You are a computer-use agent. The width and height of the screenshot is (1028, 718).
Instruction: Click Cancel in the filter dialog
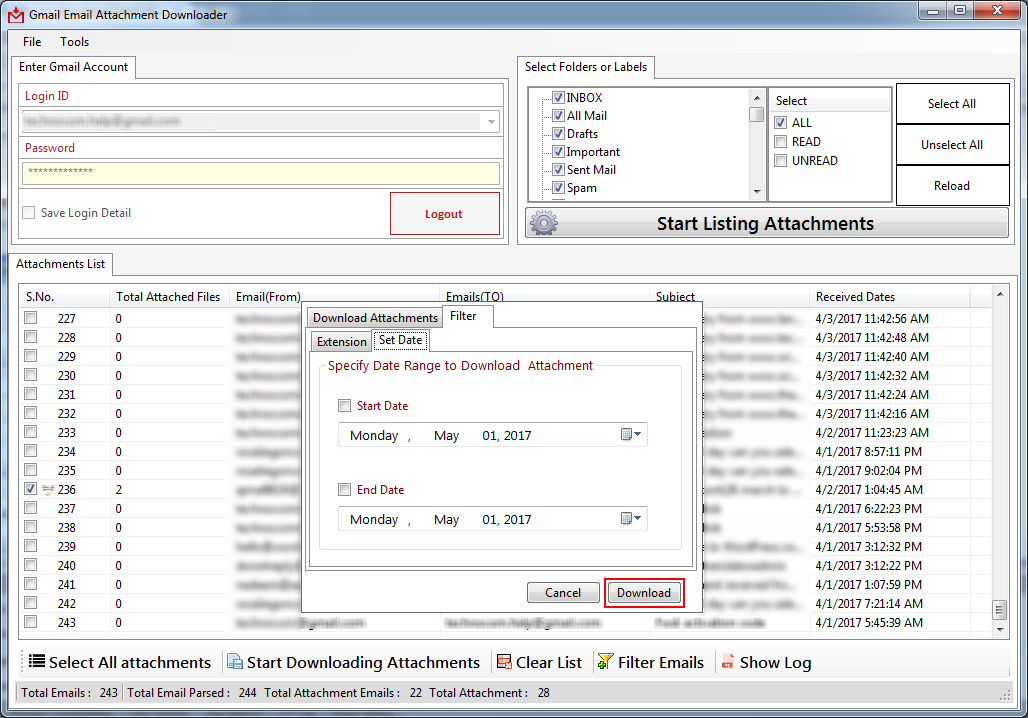pos(563,593)
